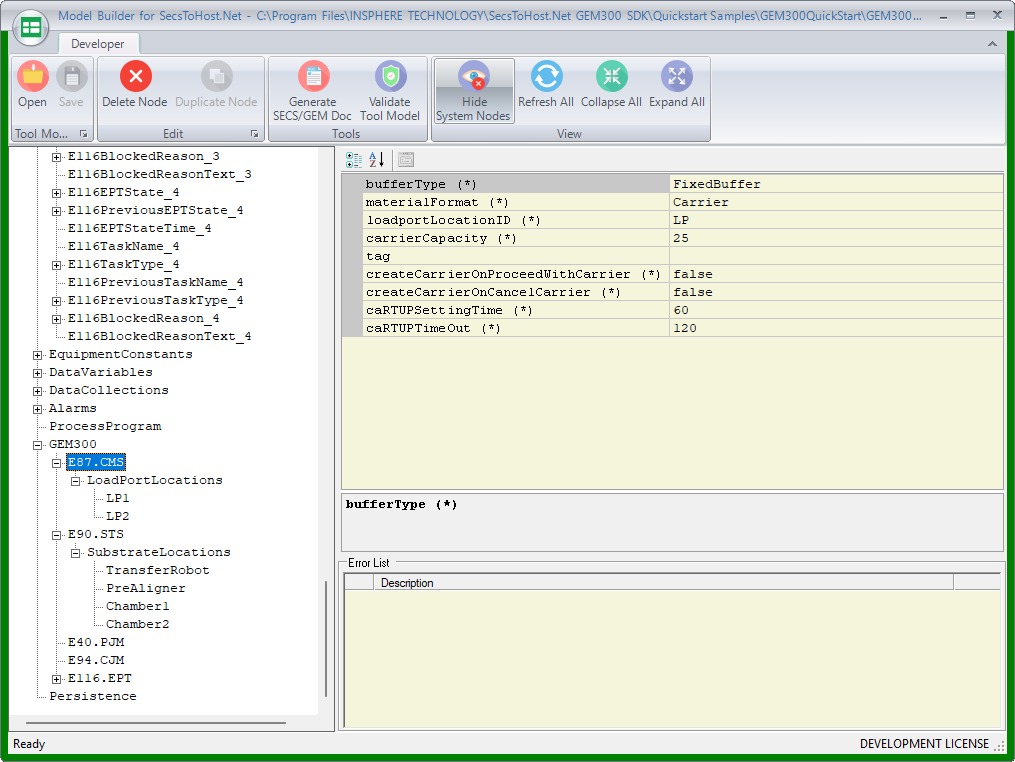
Task: Click the Validate Tool Model icon
Action: click(x=390, y=77)
